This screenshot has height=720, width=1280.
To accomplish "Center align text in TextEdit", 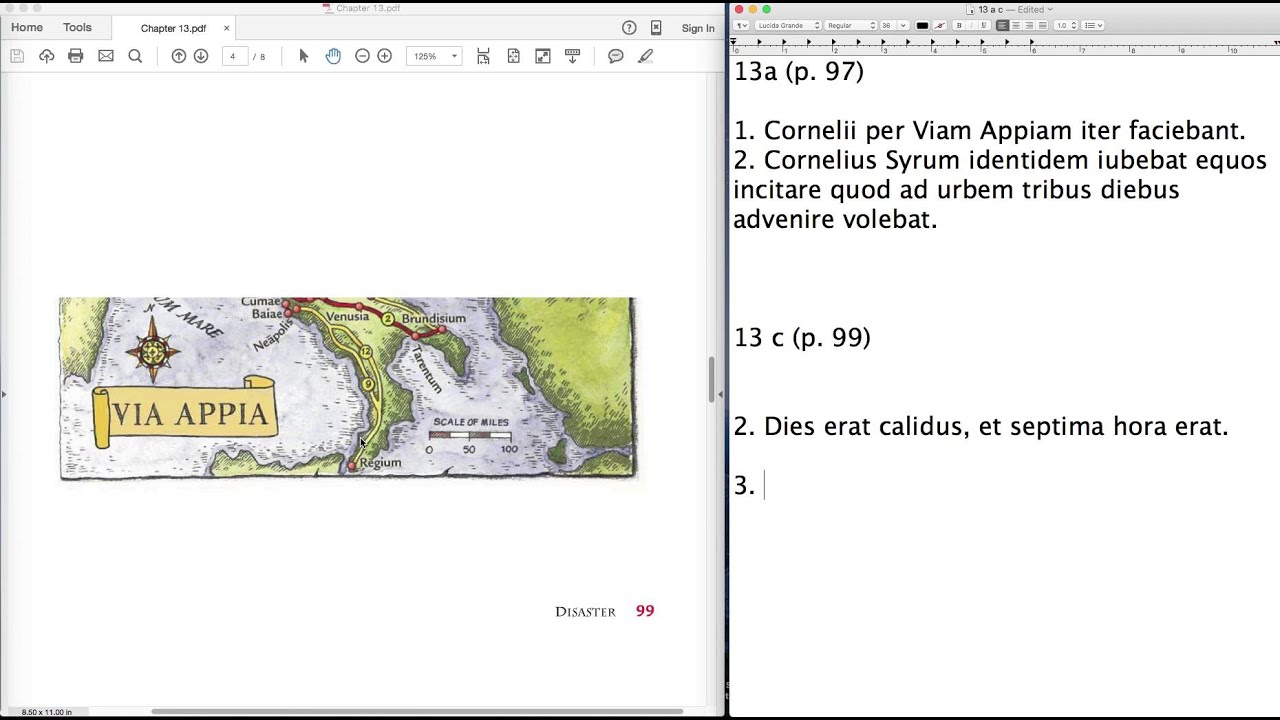I will pos(1016,25).
